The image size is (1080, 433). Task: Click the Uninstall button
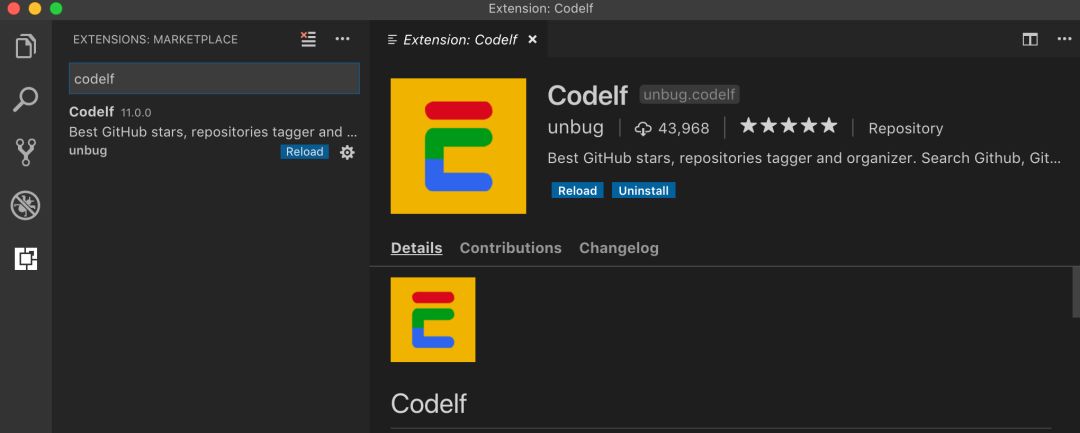click(643, 190)
